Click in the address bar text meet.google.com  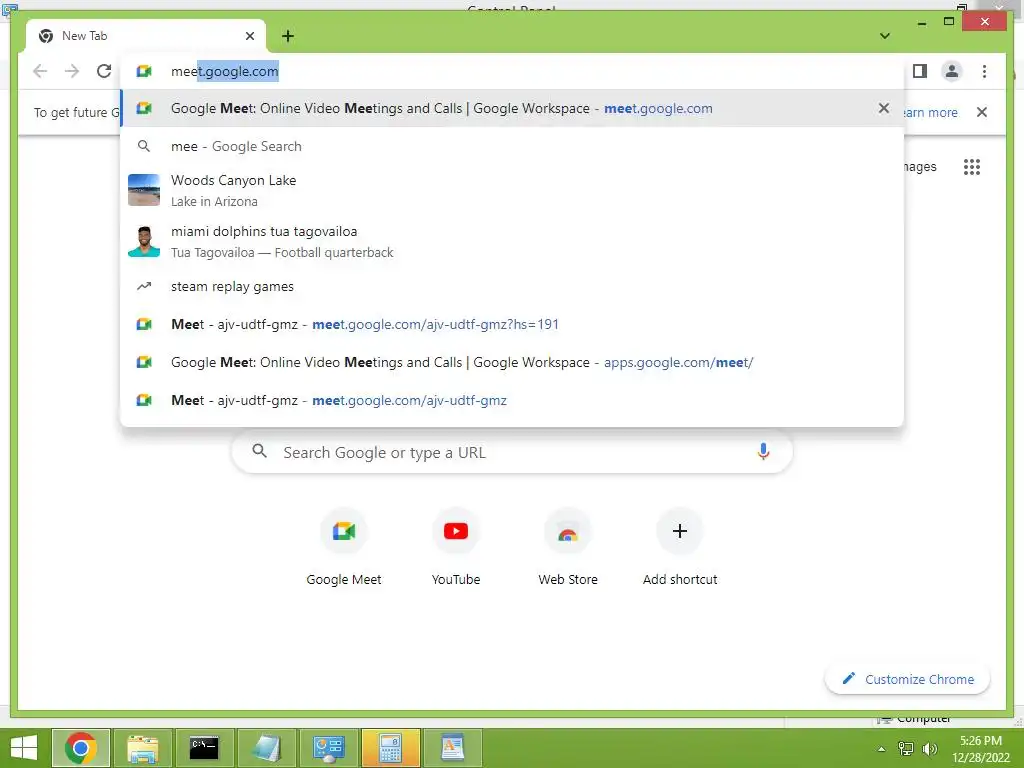pyautogui.click(x=225, y=71)
